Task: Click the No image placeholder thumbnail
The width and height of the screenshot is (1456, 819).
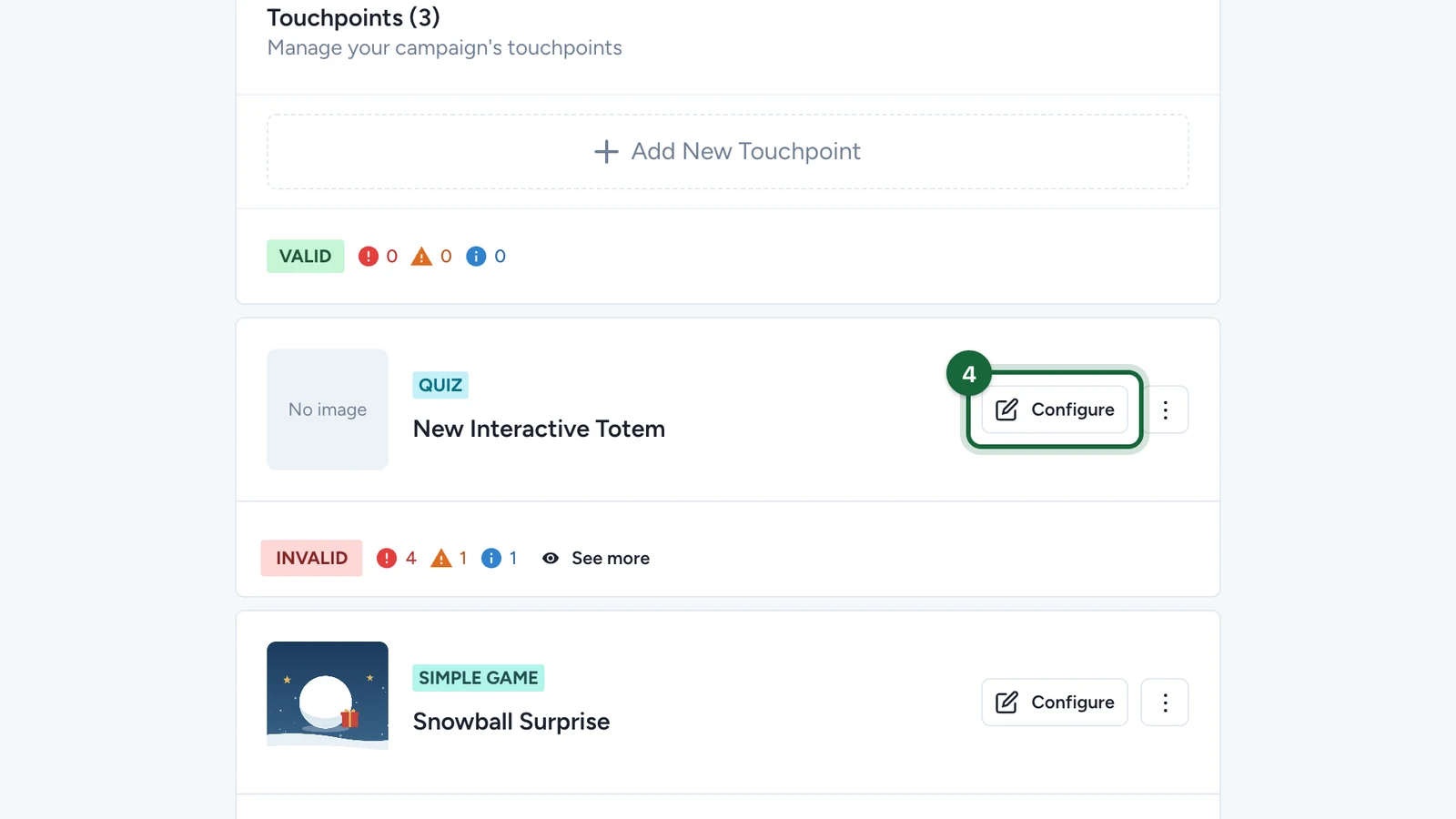Action: pos(328,409)
